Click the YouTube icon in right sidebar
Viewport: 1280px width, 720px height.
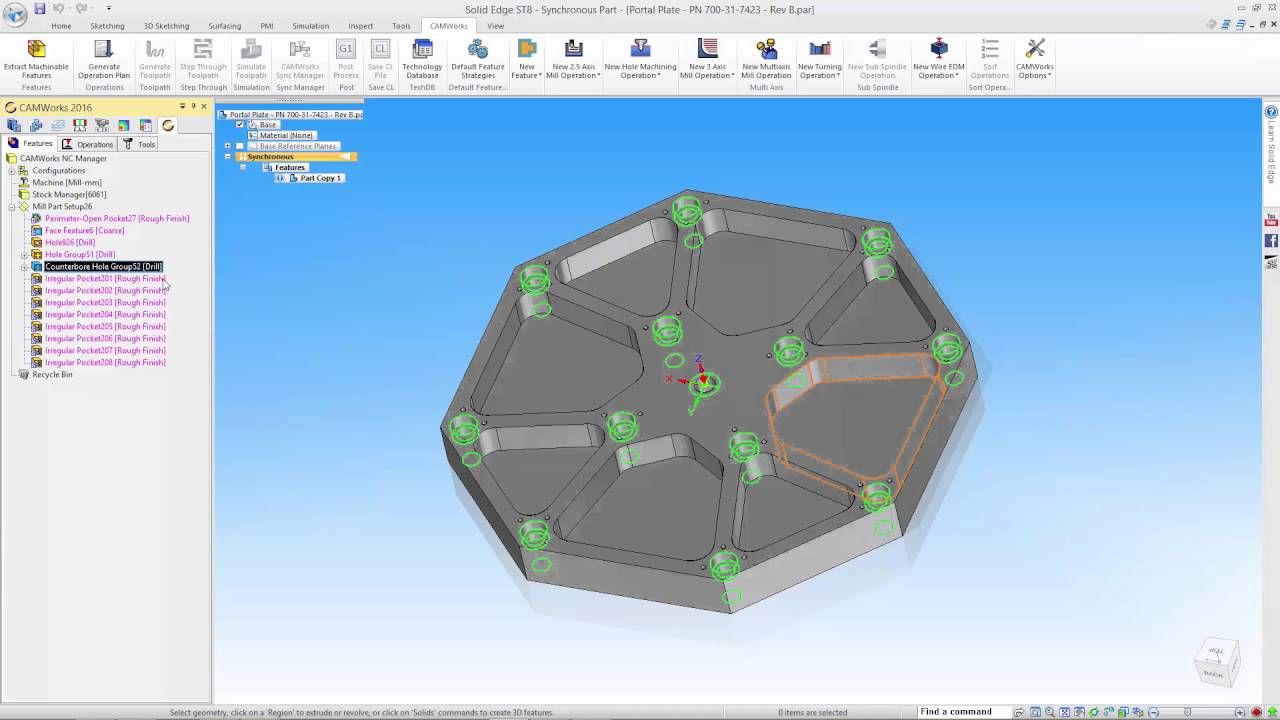pyautogui.click(x=1271, y=220)
